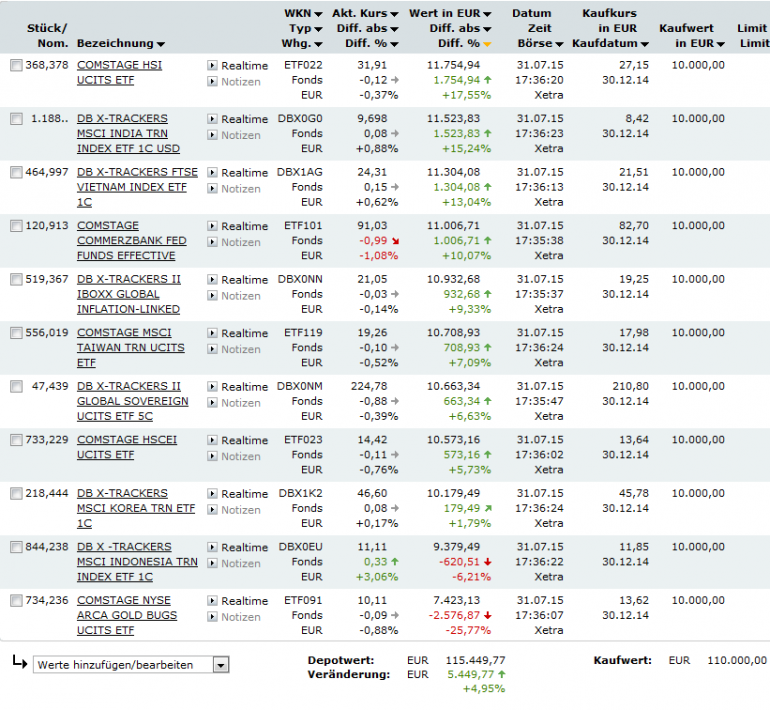The width and height of the screenshot is (770, 710).
Task: Open Notizen icon for MSCI TAIWAN row
Action: click(x=212, y=349)
